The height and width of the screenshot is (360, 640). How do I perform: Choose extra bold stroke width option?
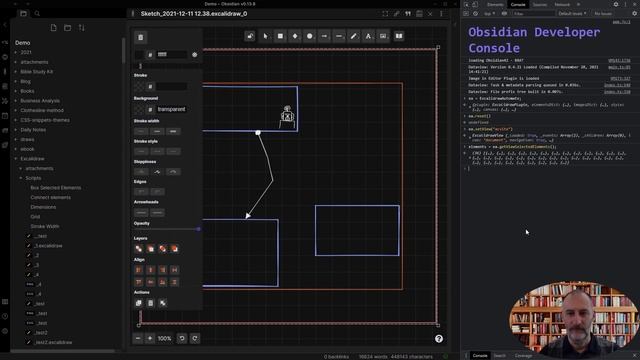click(x=173, y=131)
